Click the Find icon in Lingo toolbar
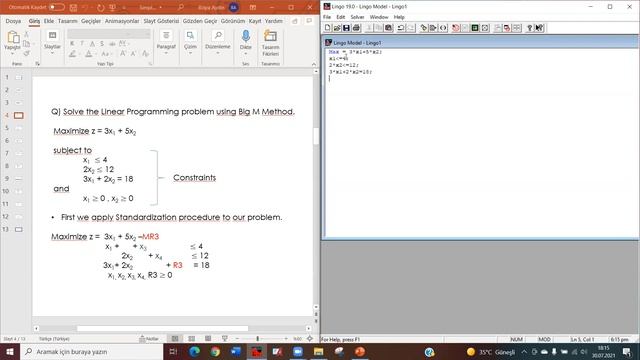This screenshot has width=640, height=360. click(424, 28)
